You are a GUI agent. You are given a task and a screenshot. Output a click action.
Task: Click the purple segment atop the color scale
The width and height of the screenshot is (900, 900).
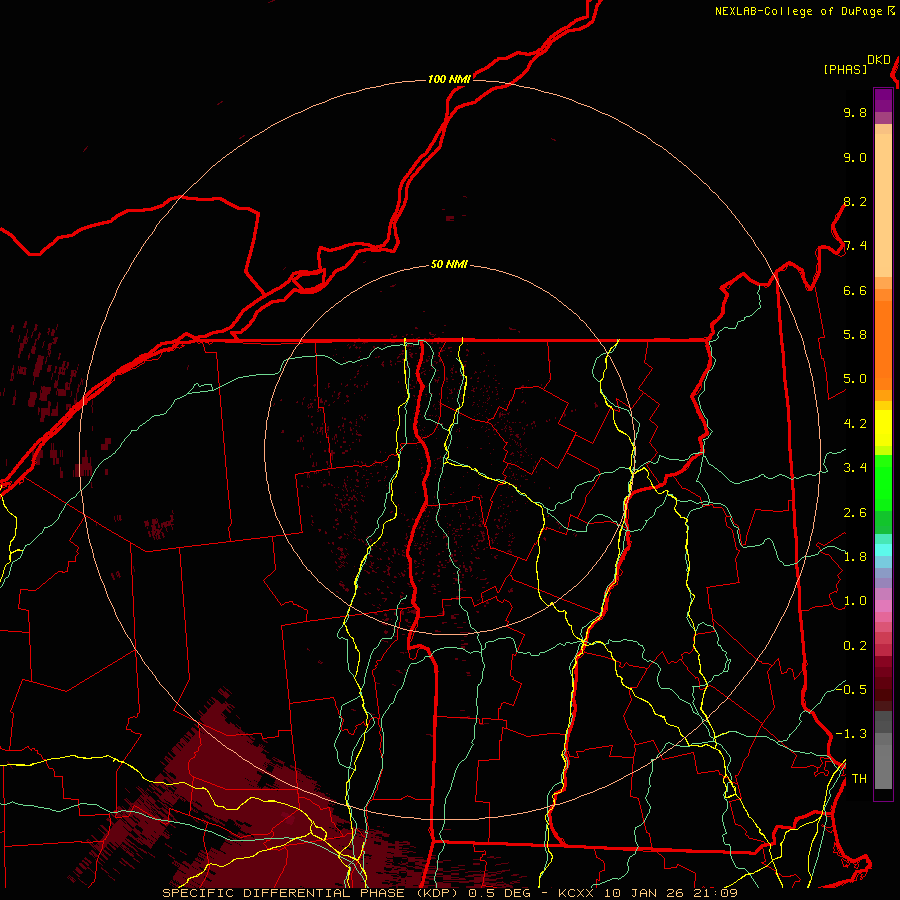[x=883, y=100]
